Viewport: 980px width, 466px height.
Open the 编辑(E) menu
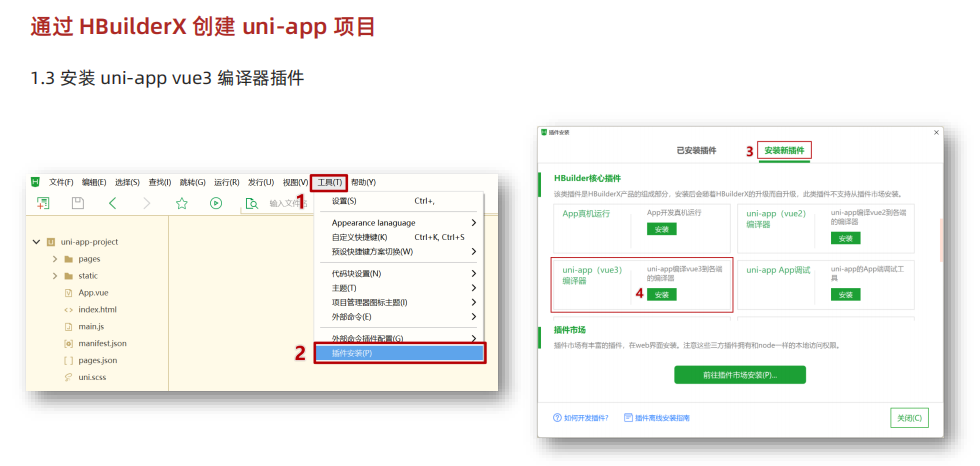click(x=94, y=182)
